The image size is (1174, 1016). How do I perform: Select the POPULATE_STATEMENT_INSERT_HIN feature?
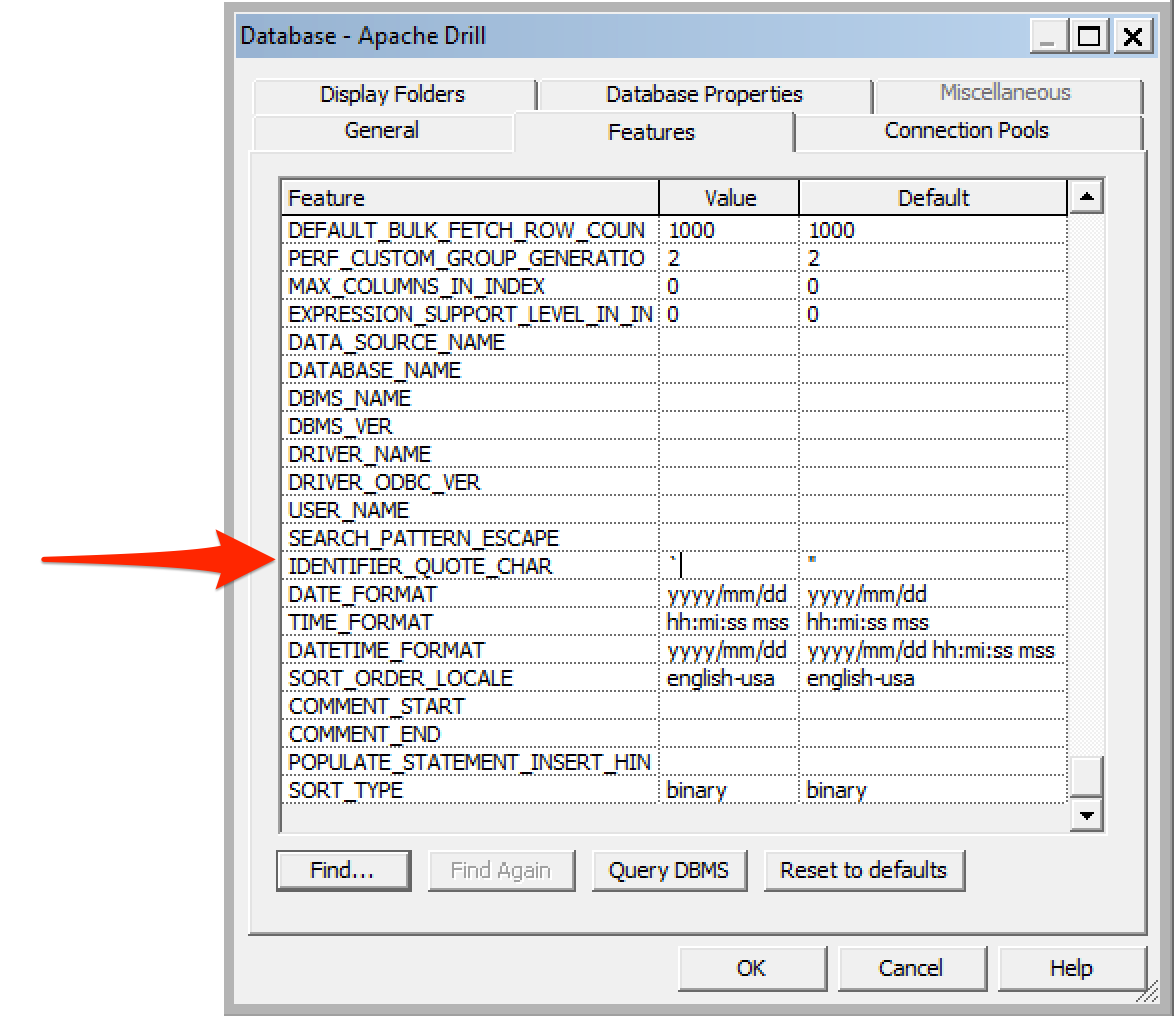click(469, 762)
